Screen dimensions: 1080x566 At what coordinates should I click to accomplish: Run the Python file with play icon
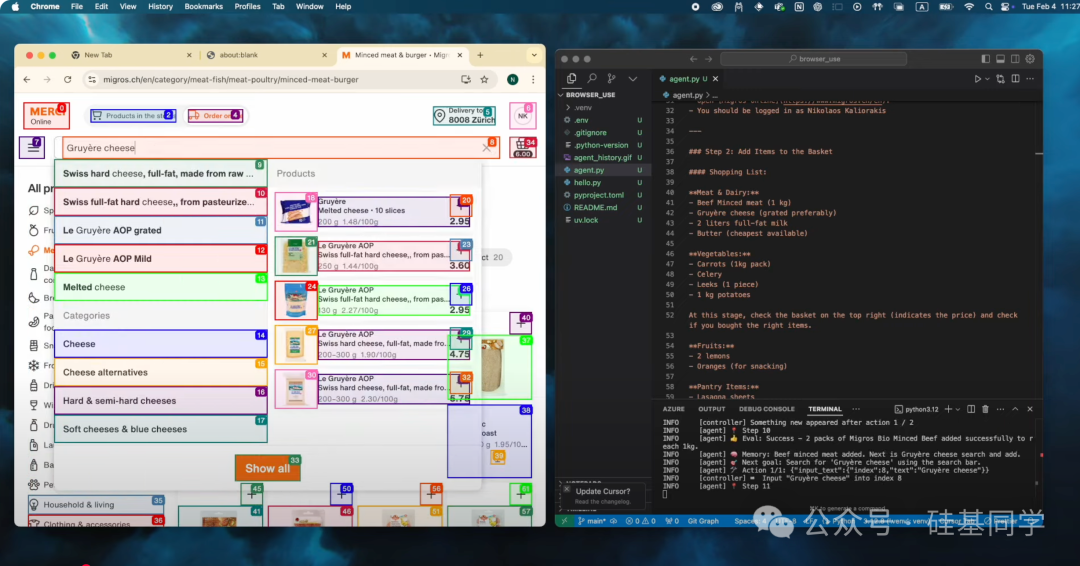point(977,79)
